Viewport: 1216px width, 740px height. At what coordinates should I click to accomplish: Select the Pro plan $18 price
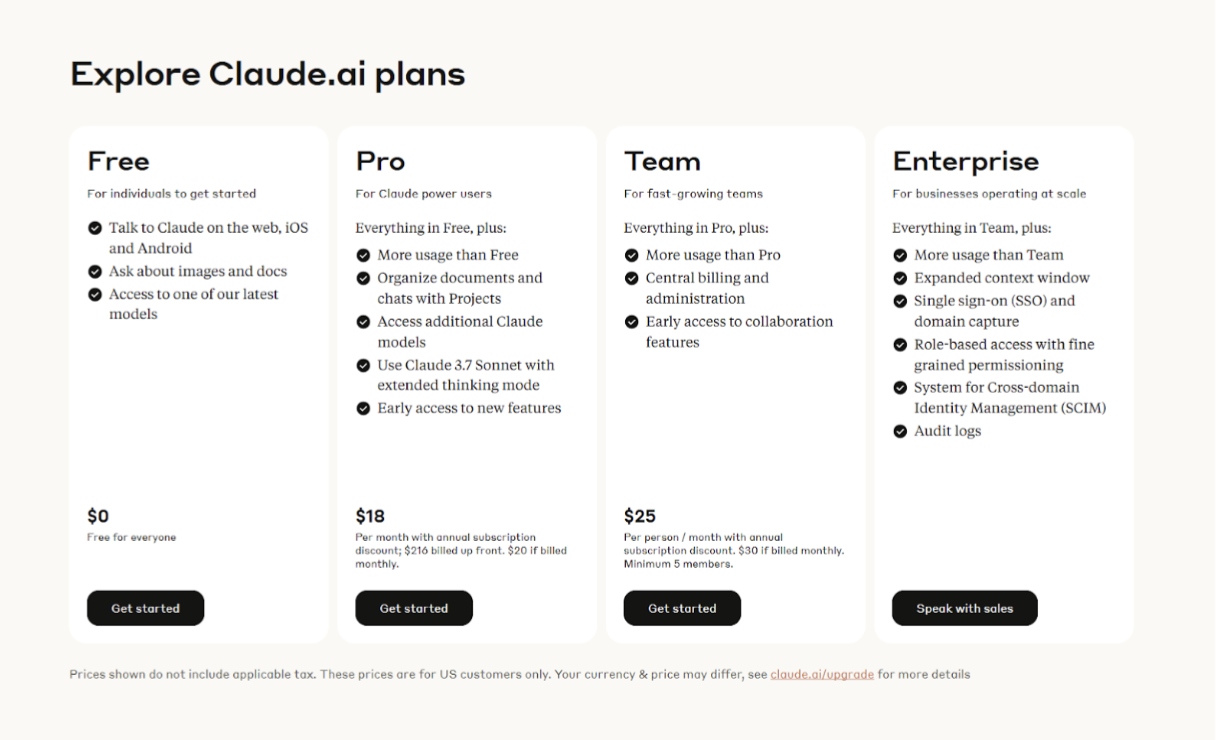(x=370, y=516)
